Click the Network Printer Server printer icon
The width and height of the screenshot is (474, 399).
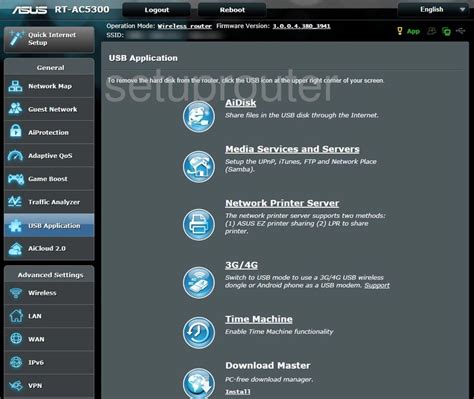click(x=199, y=225)
